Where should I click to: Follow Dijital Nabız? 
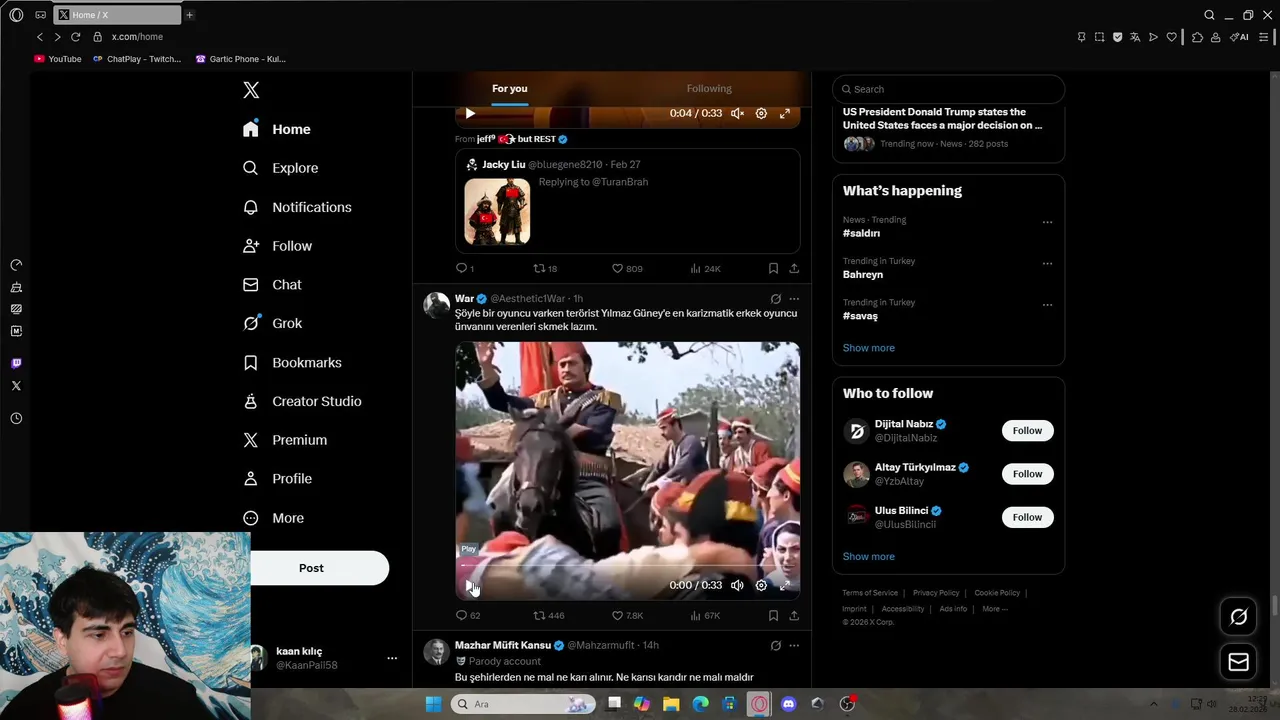[x=1027, y=430]
